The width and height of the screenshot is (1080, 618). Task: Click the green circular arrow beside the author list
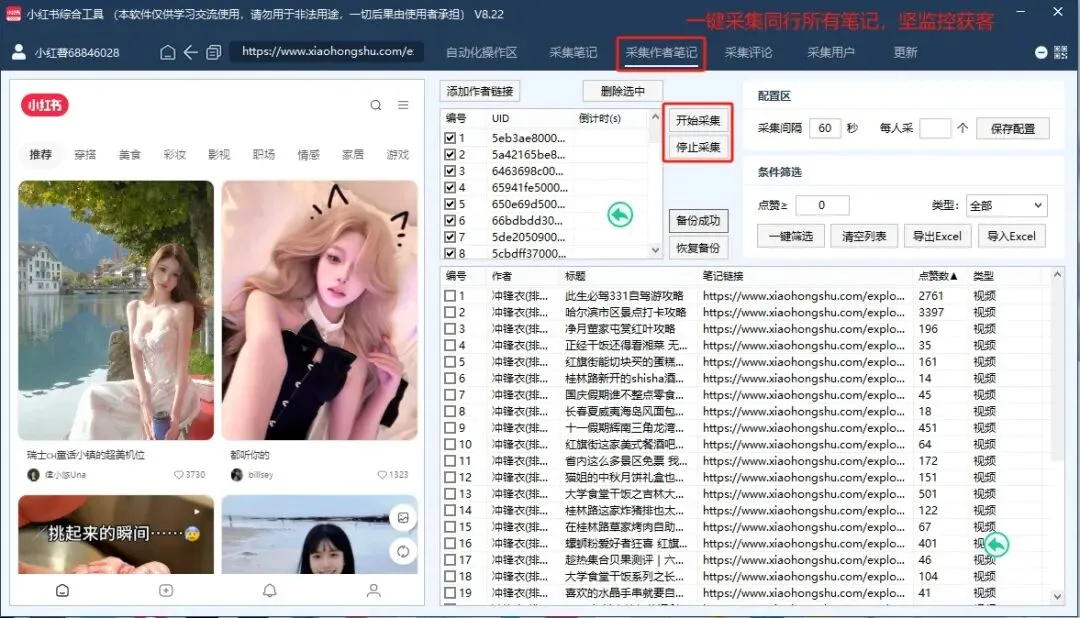pyautogui.click(x=620, y=215)
